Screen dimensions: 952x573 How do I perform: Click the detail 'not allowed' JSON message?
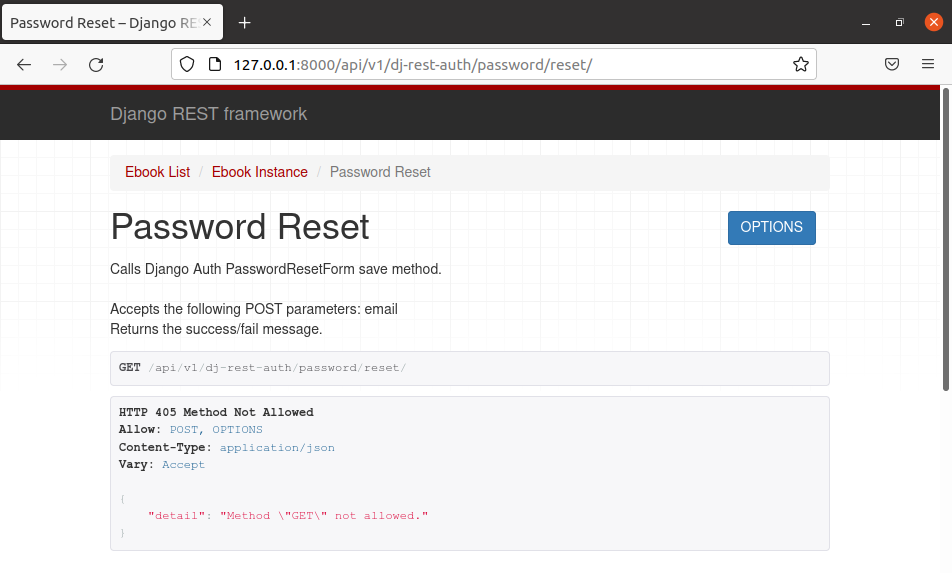click(x=324, y=516)
